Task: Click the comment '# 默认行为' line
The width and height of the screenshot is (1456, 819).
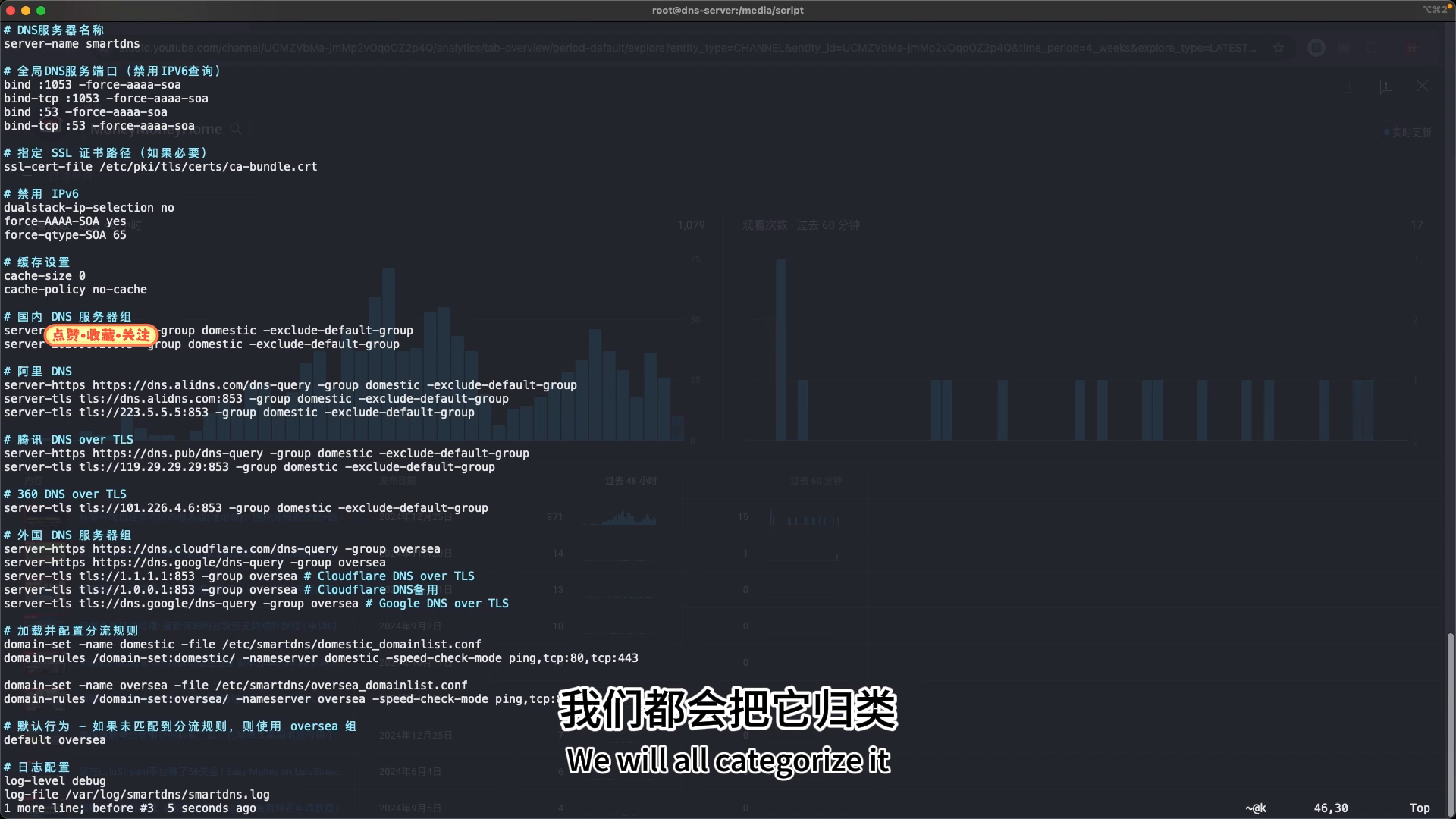Action: coord(180,726)
